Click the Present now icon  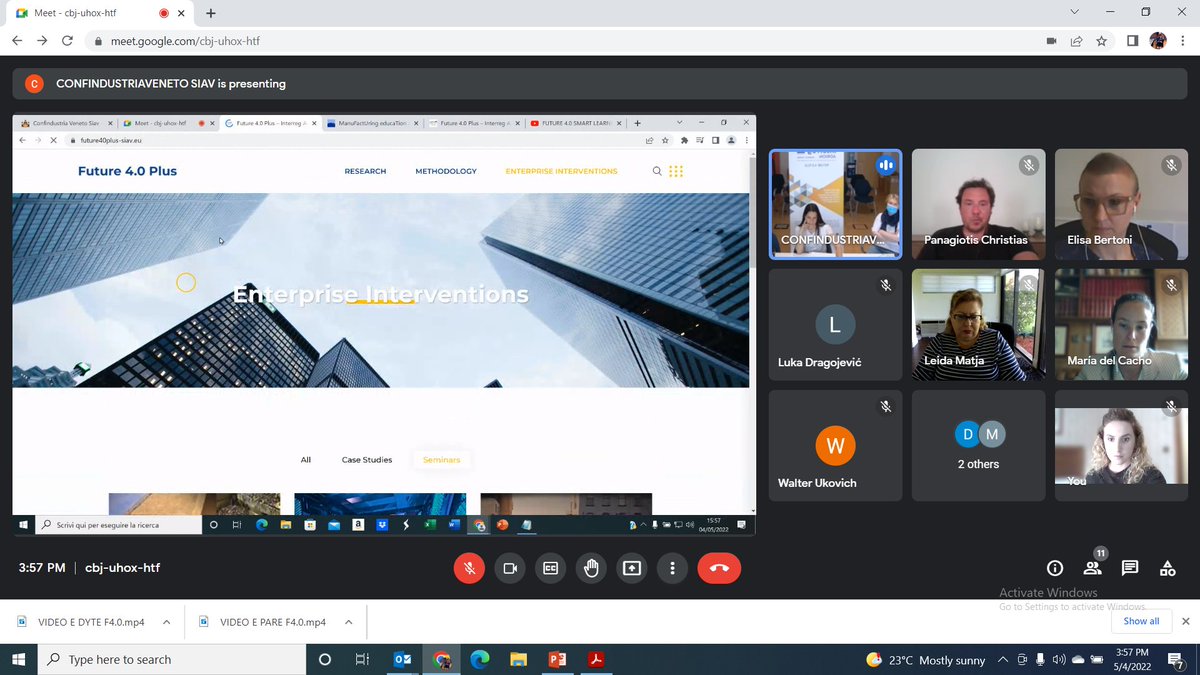(x=632, y=568)
